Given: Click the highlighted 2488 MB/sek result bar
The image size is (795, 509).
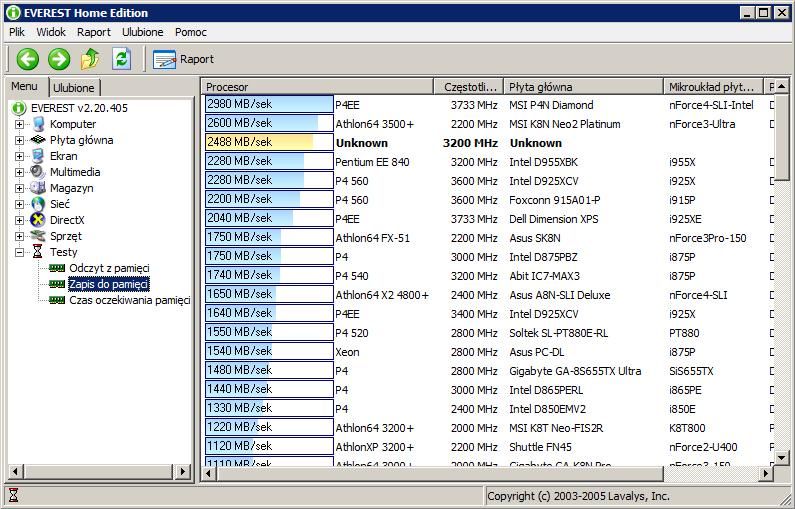Looking at the screenshot, I should click(269, 142).
